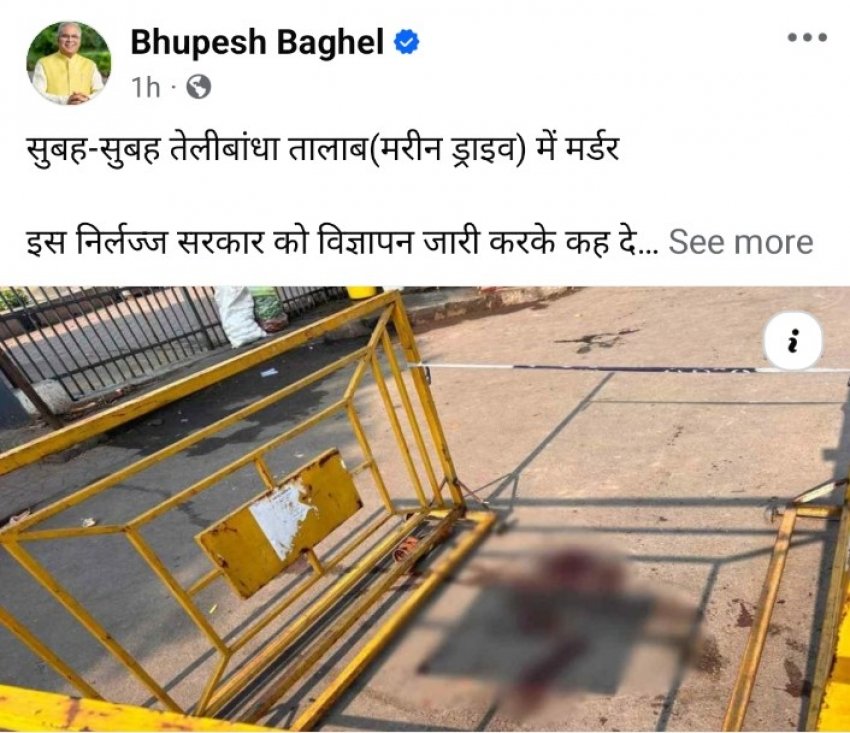850x733 pixels.
Task: Click the police tape line in the photo
Action: (629, 368)
